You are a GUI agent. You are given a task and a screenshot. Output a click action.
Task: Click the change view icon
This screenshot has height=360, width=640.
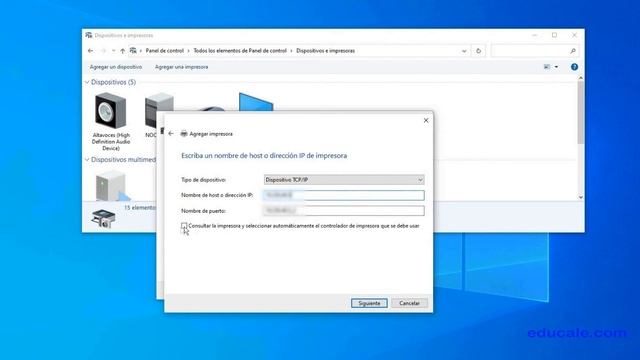(x=547, y=67)
